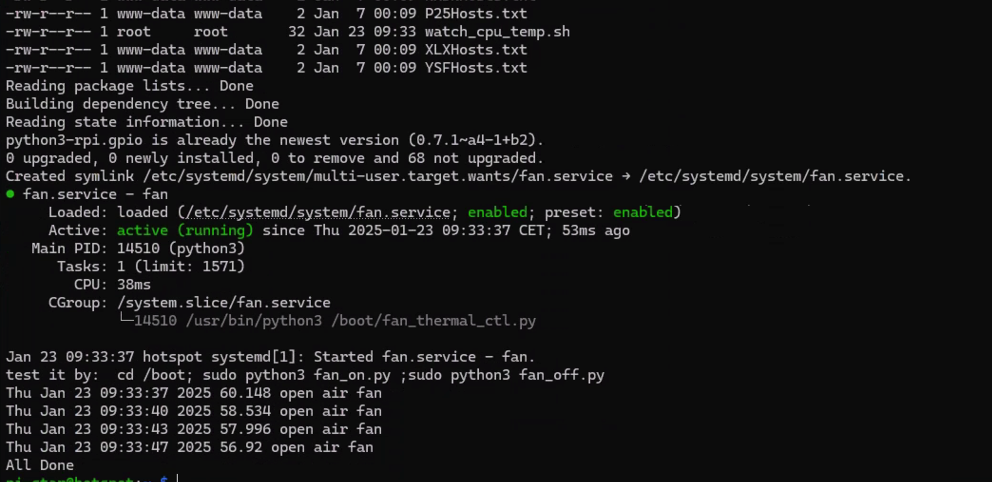Click the 'All Done' output line
The height and width of the screenshot is (482, 992).
(40, 466)
